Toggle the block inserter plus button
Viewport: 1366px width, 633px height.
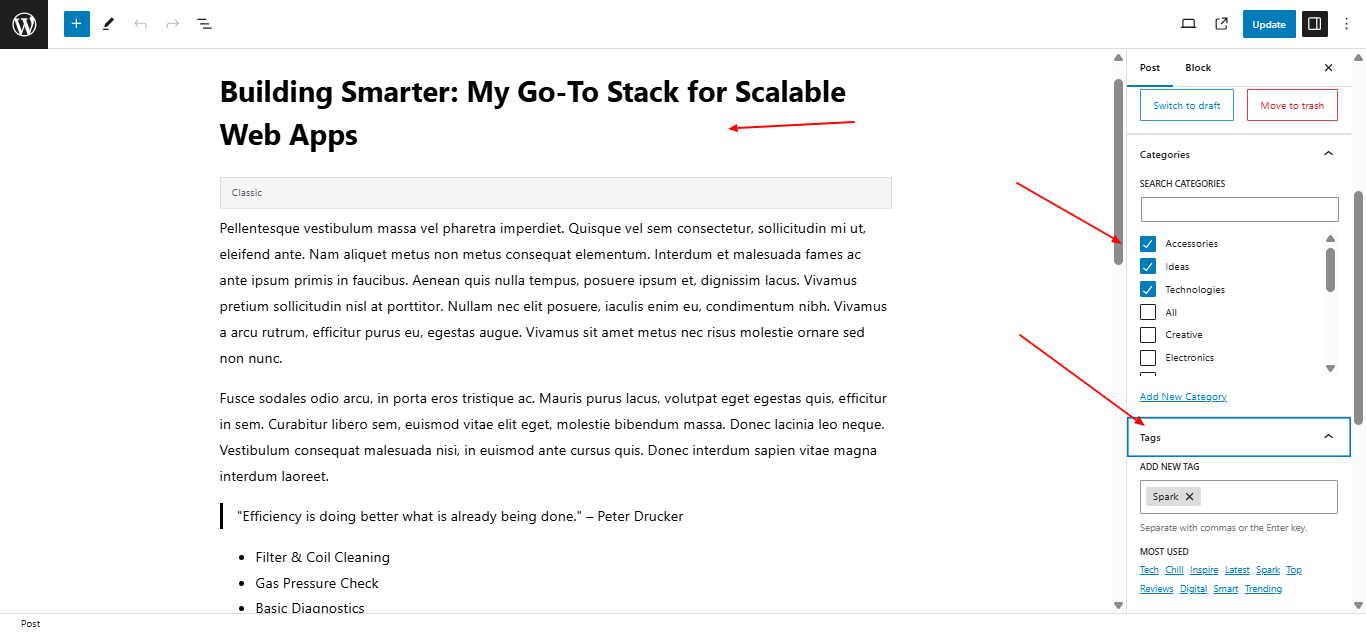[x=77, y=24]
